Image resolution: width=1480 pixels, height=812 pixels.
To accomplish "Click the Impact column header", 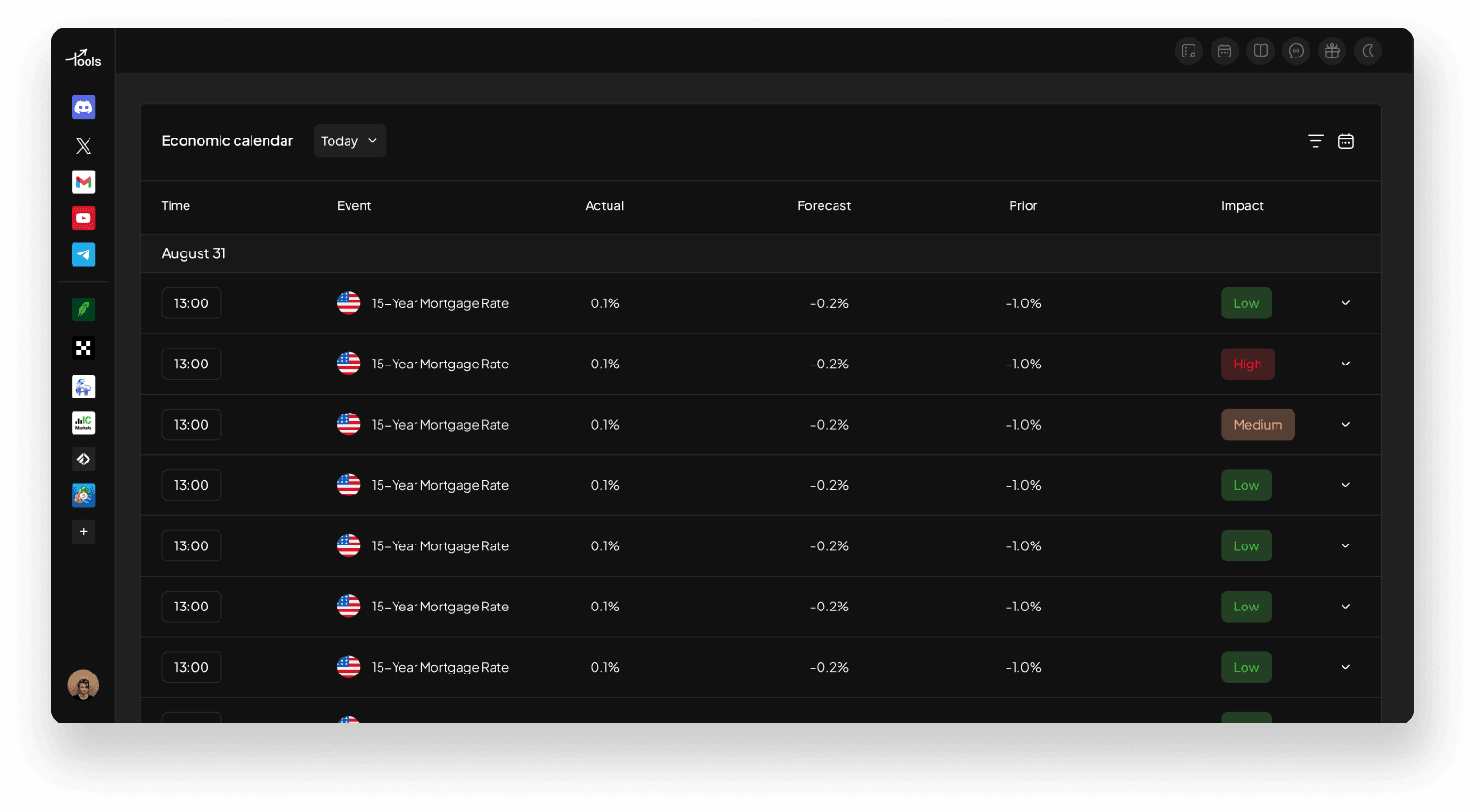I will [1242, 206].
